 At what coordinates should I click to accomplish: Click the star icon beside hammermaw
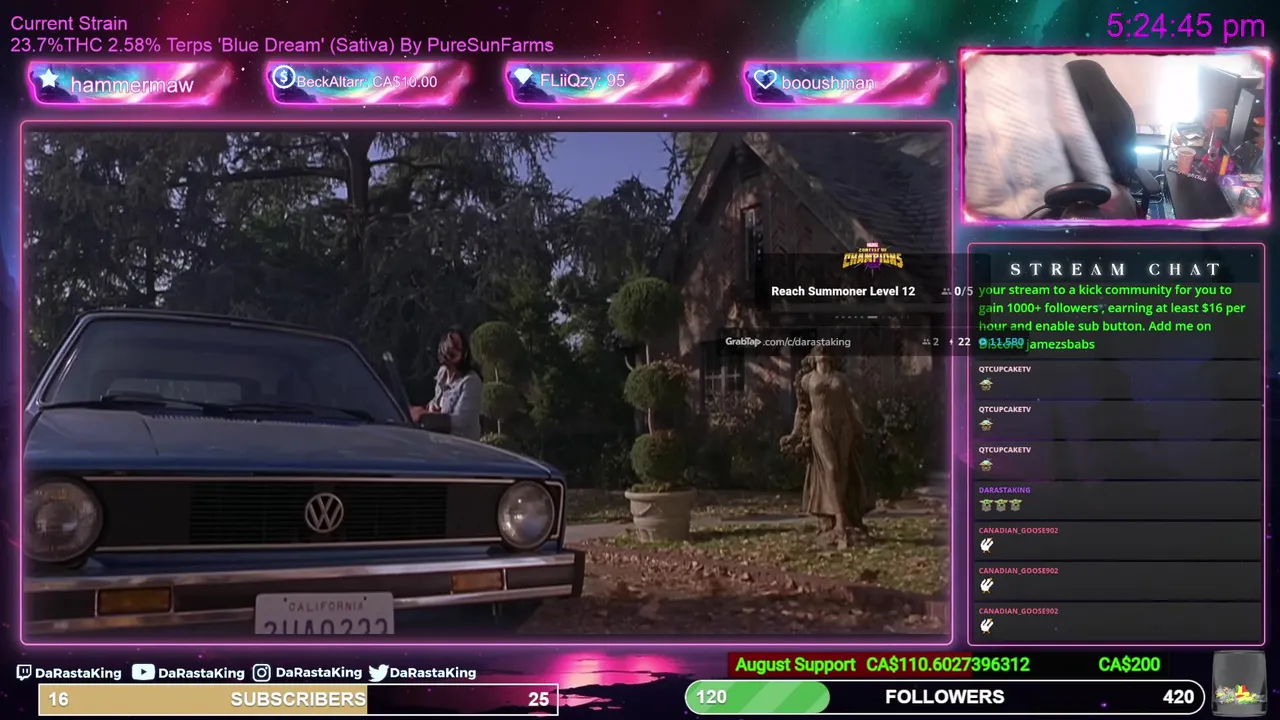[x=49, y=80]
